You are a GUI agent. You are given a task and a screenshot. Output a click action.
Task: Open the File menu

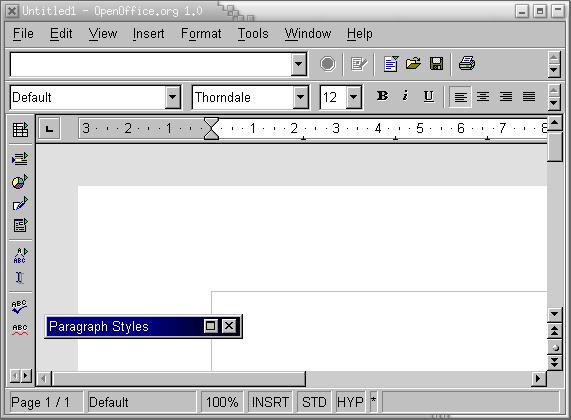click(x=23, y=34)
